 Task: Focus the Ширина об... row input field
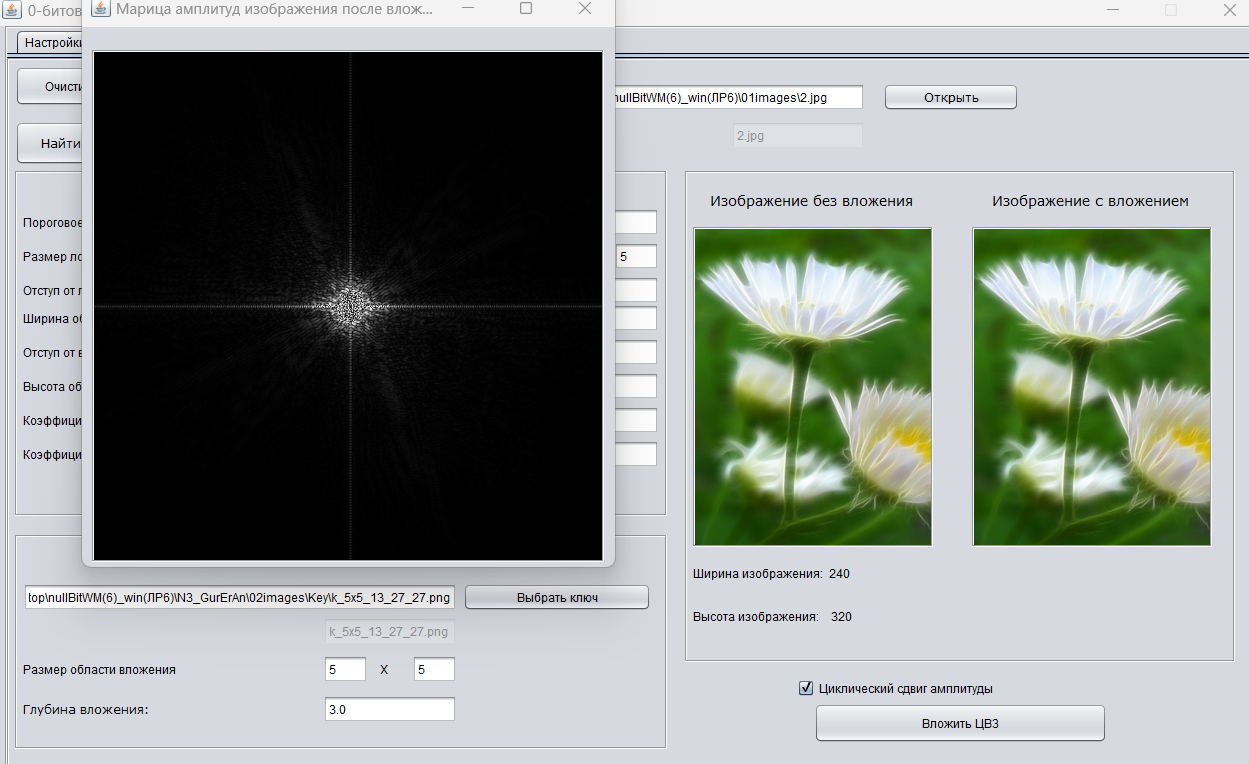pyautogui.click(x=636, y=318)
